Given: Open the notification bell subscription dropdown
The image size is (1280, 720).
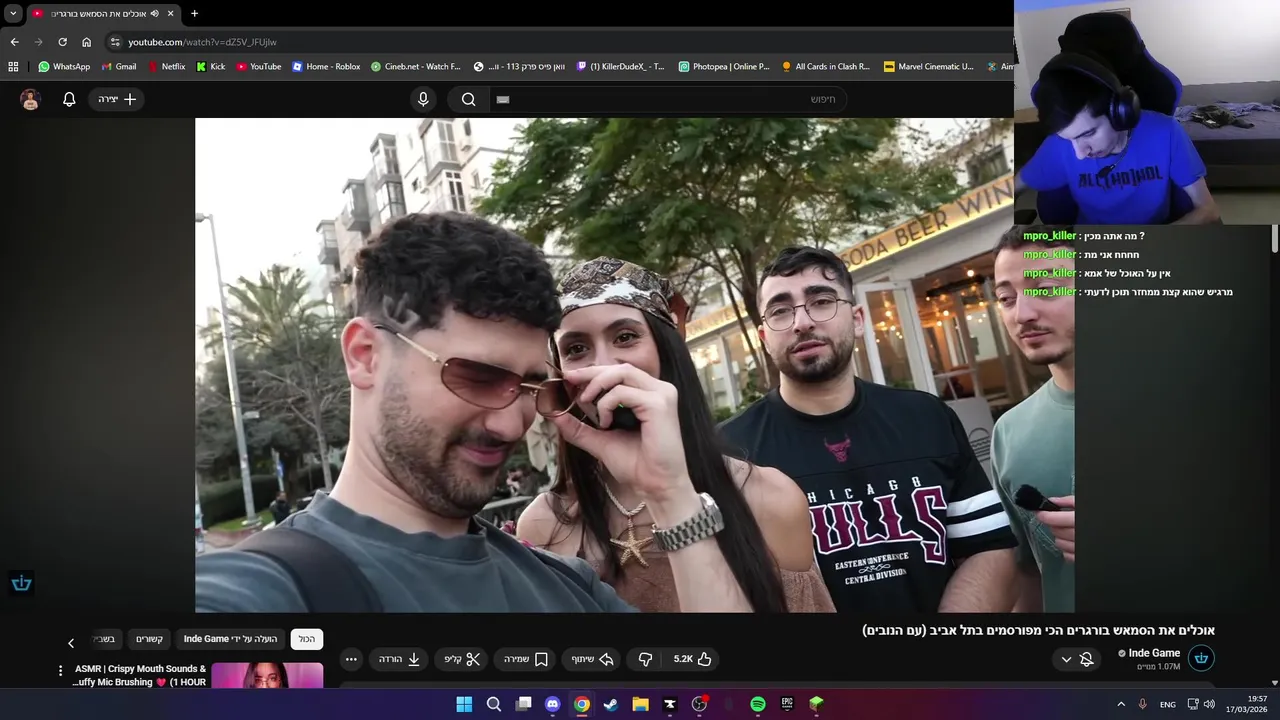Looking at the screenshot, I should pyautogui.click(x=1076, y=659).
